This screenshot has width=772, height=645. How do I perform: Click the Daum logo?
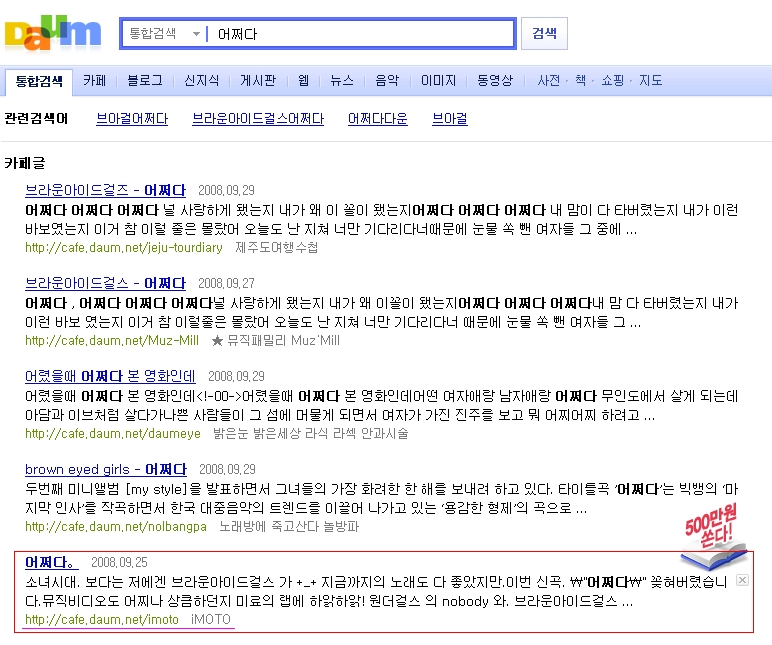pos(53,33)
